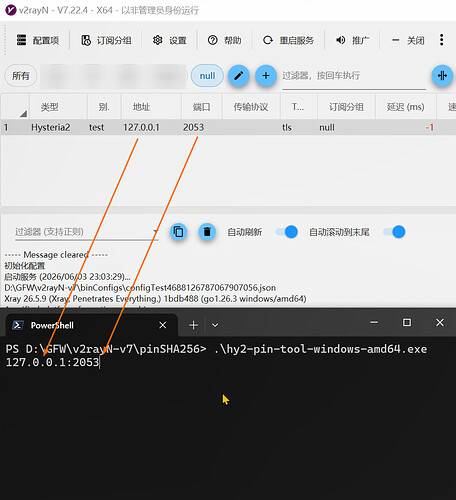Viewport: 456px width, 500px height.
Task: Click the 127.0.0.1 address cell
Action: (x=141, y=127)
